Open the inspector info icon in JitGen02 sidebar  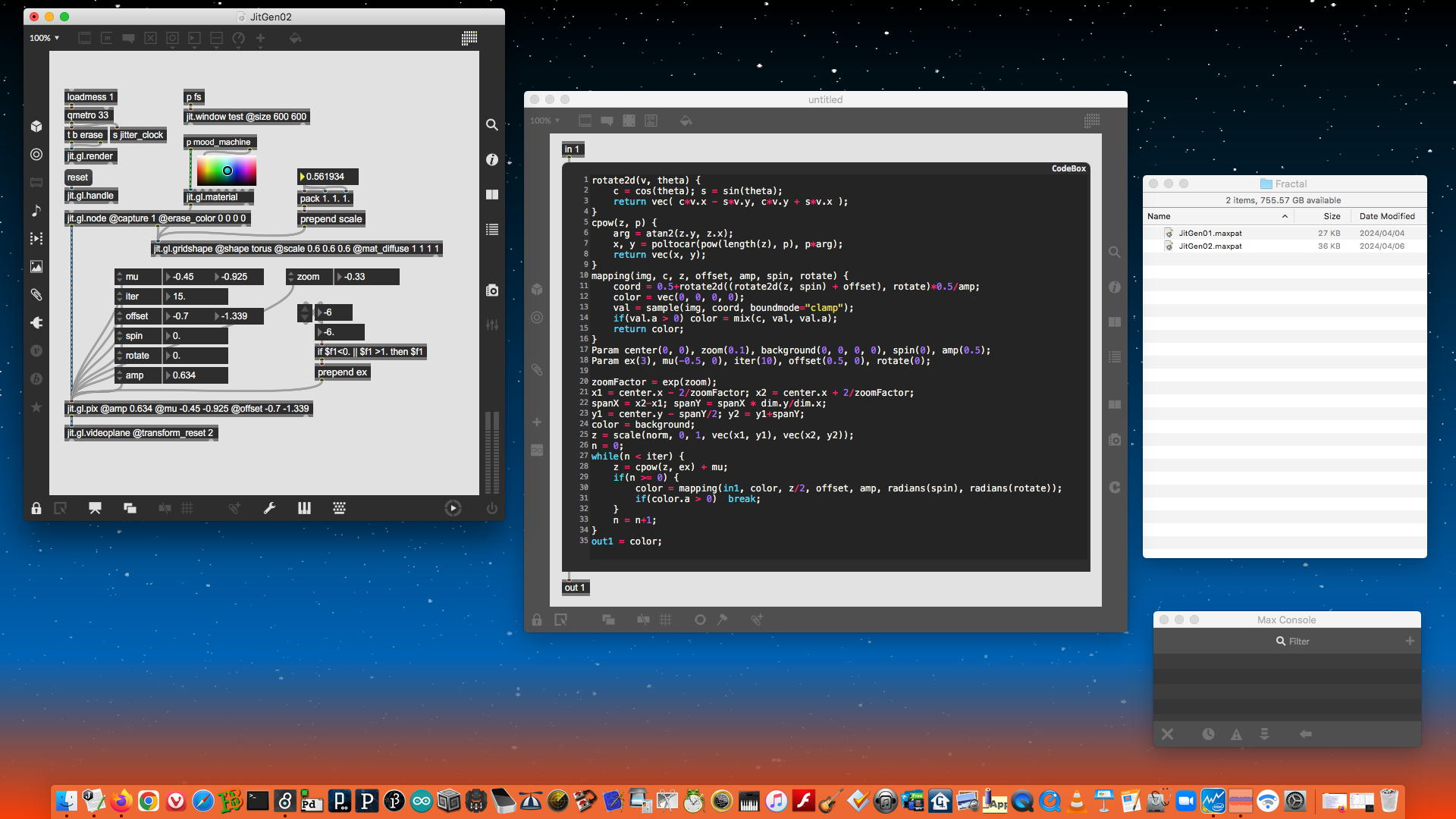pyautogui.click(x=492, y=160)
